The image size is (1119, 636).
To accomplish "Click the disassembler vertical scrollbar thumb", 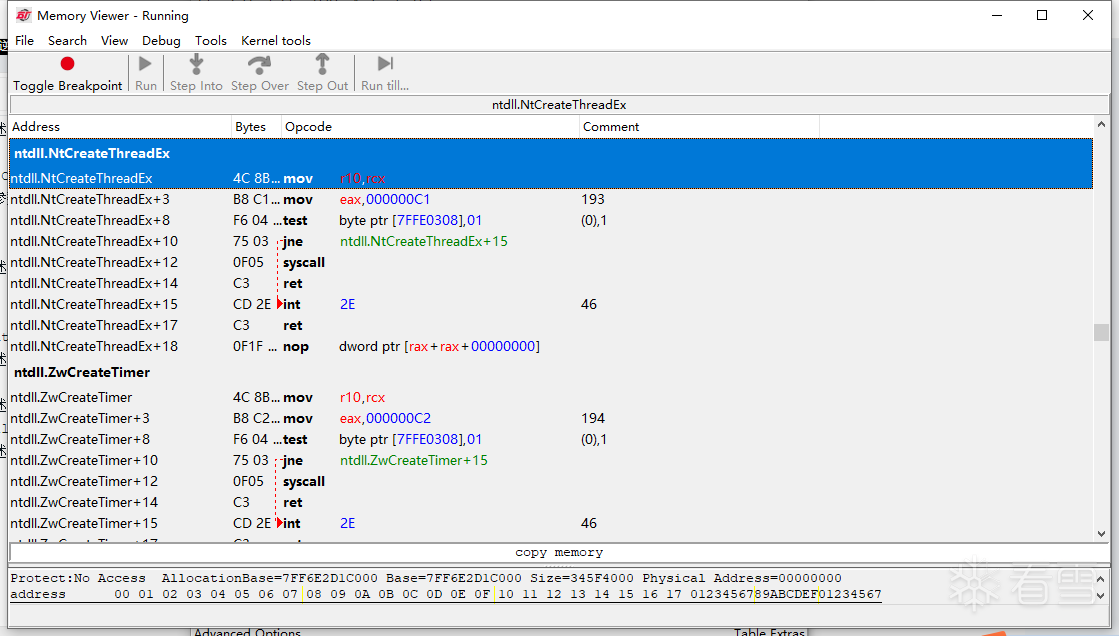I will tap(1101, 333).
